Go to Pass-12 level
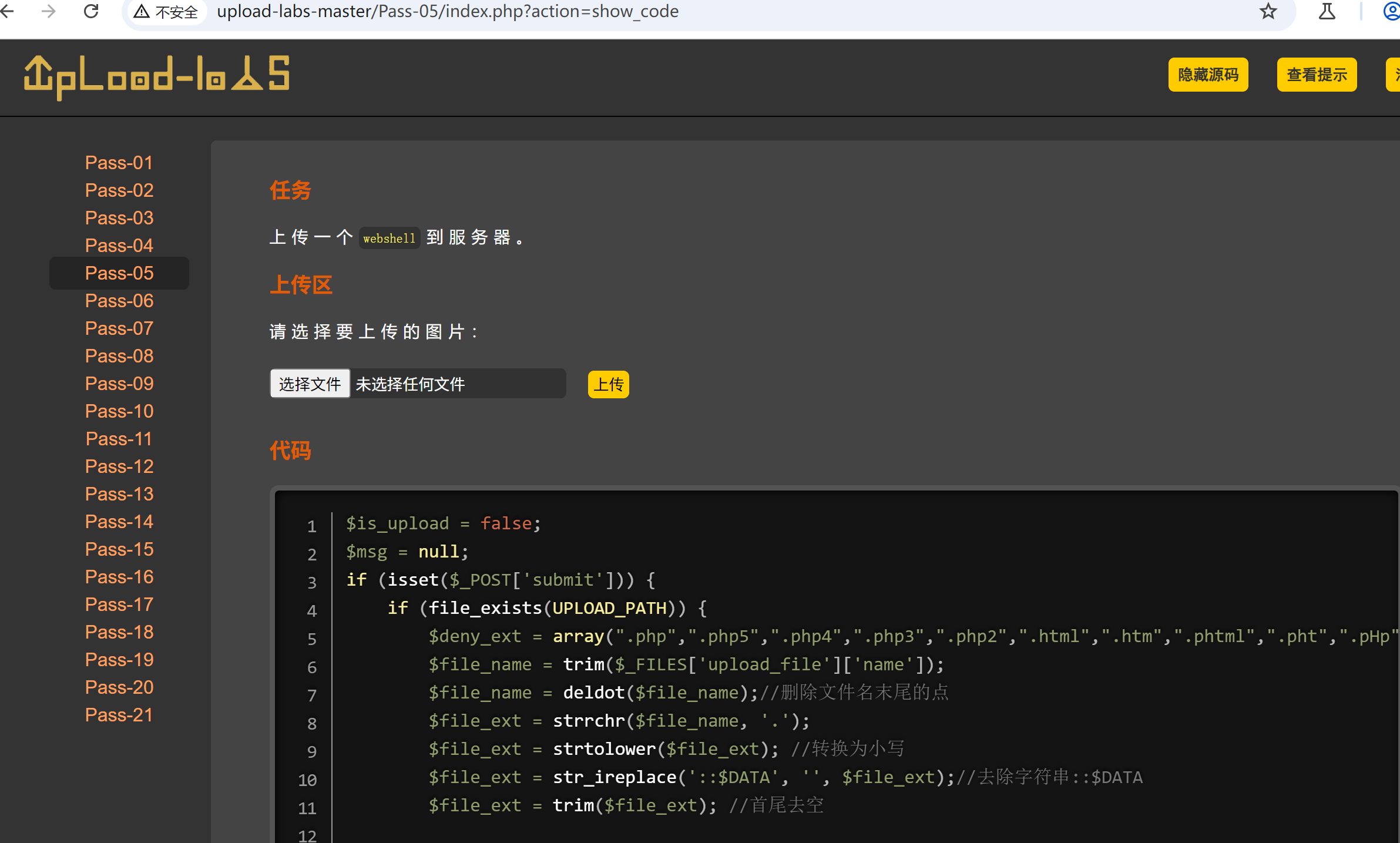Viewport: 1400px width, 843px height. click(x=119, y=466)
